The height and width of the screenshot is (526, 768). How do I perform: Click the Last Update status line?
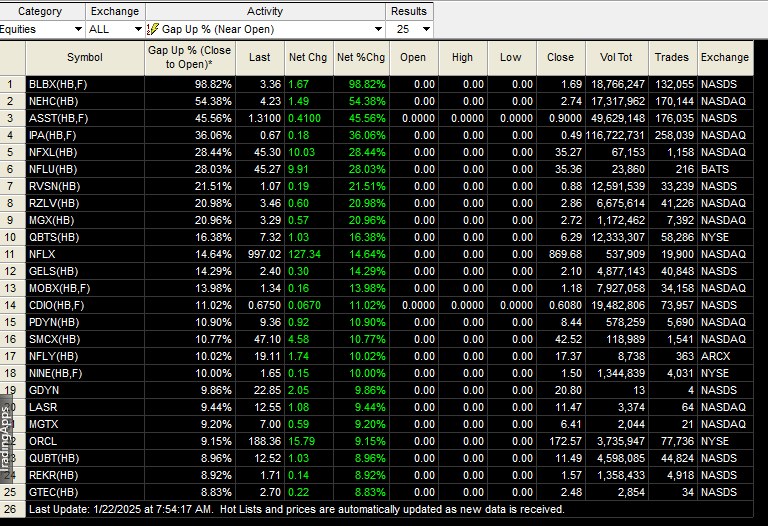click(x=297, y=509)
